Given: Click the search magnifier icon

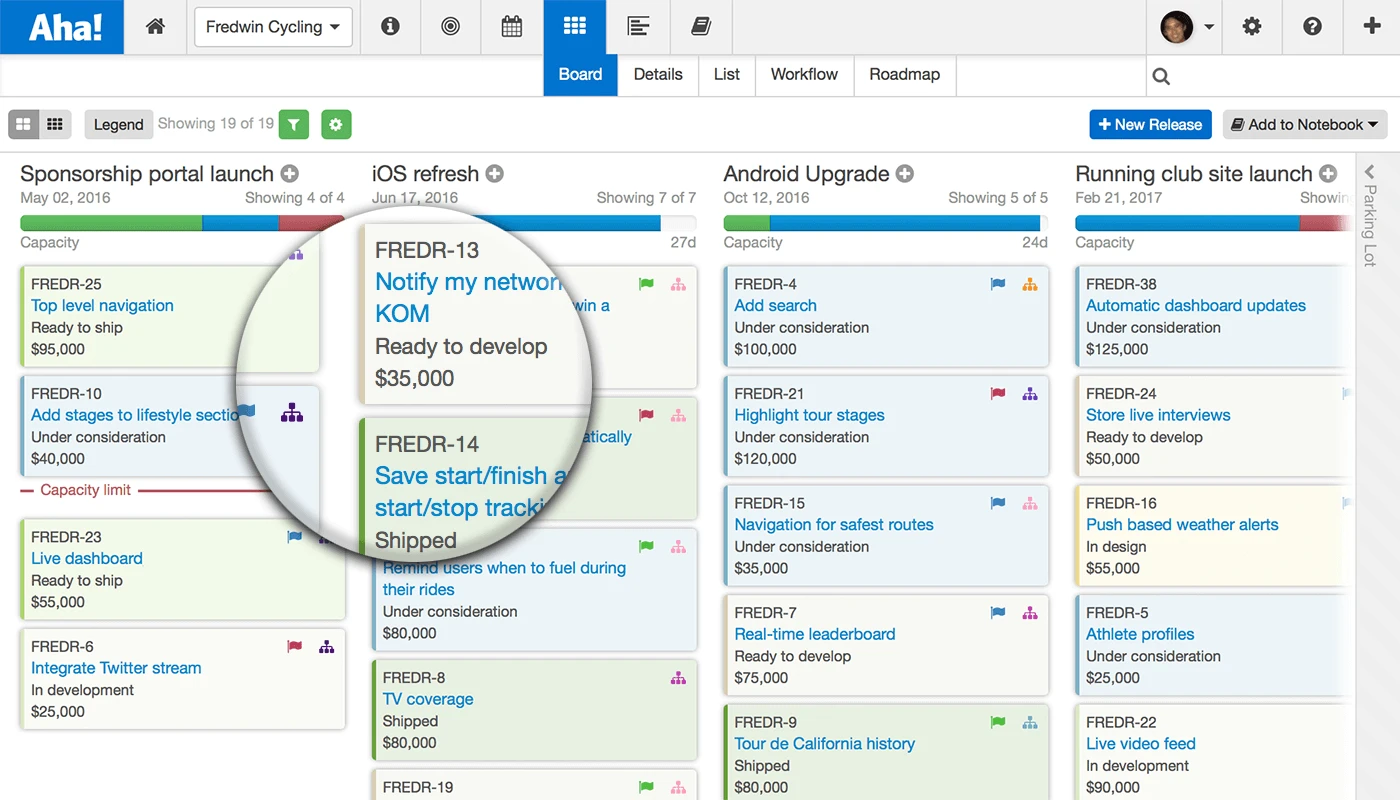Looking at the screenshot, I should pyautogui.click(x=1161, y=76).
